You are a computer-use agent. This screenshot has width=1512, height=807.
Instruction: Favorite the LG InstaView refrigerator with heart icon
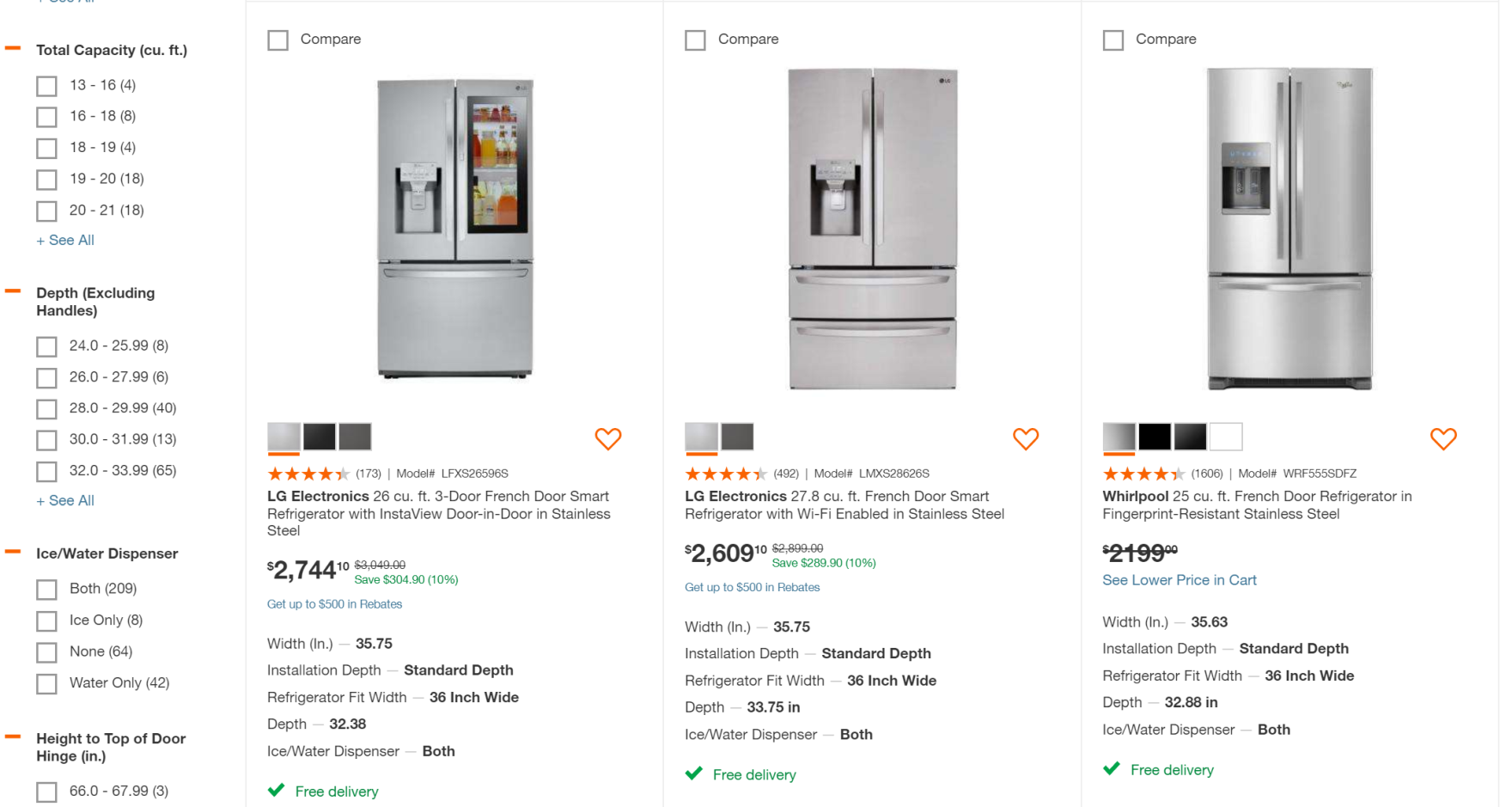pyautogui.click(x=607, y=439)
